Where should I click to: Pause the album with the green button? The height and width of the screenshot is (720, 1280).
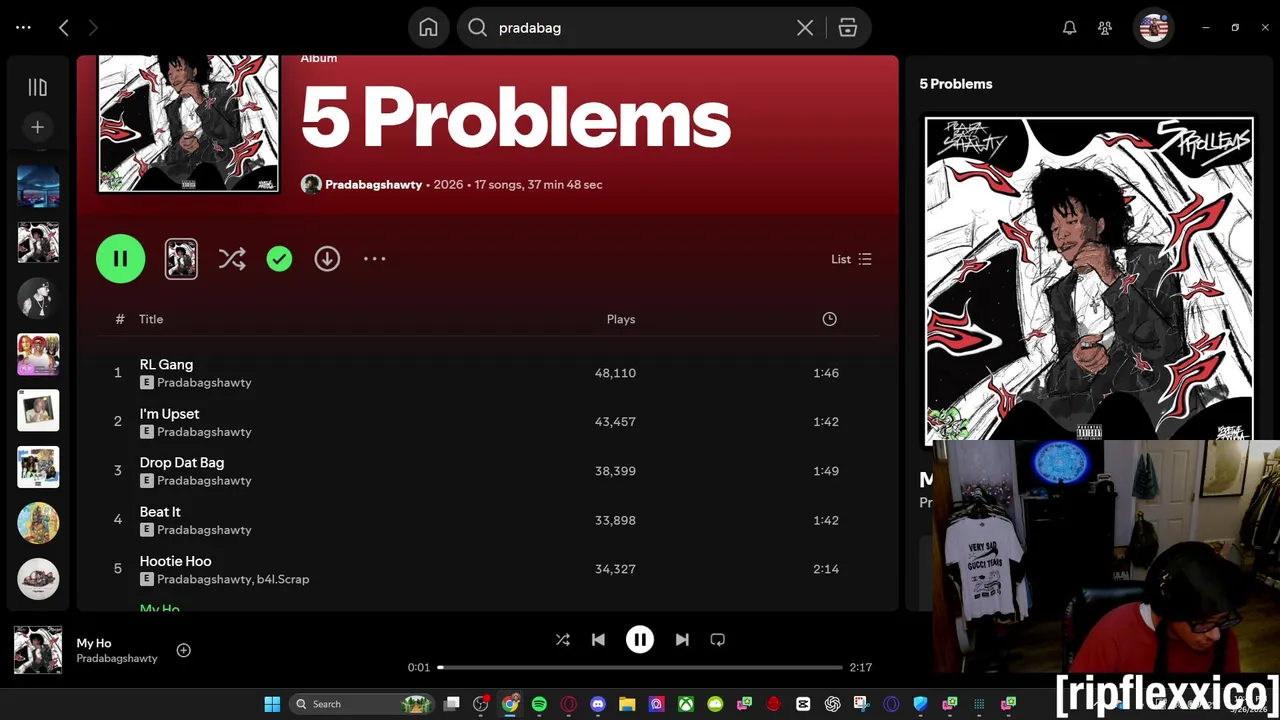tap(120, 259)
